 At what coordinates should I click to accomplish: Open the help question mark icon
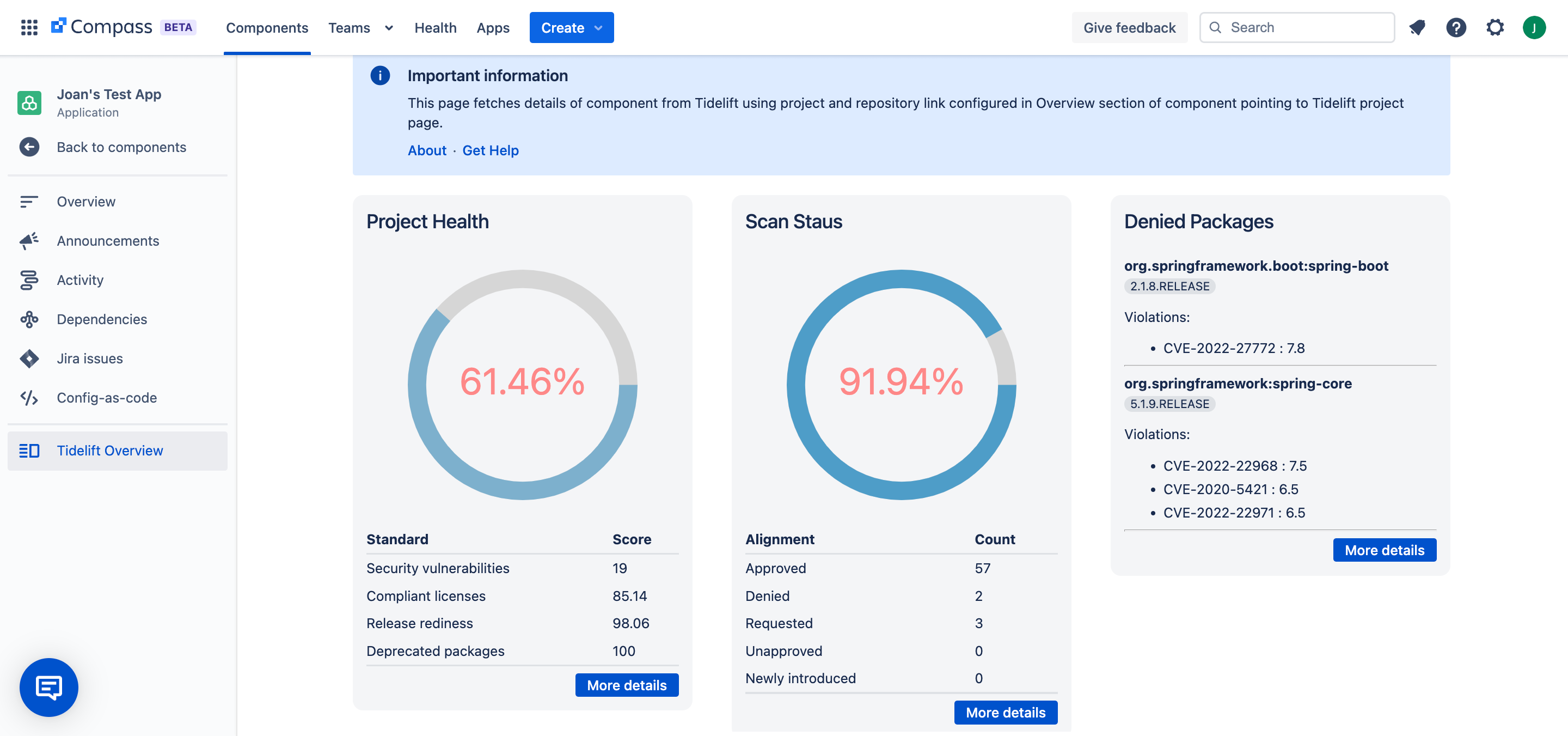tap(1456, 27)
